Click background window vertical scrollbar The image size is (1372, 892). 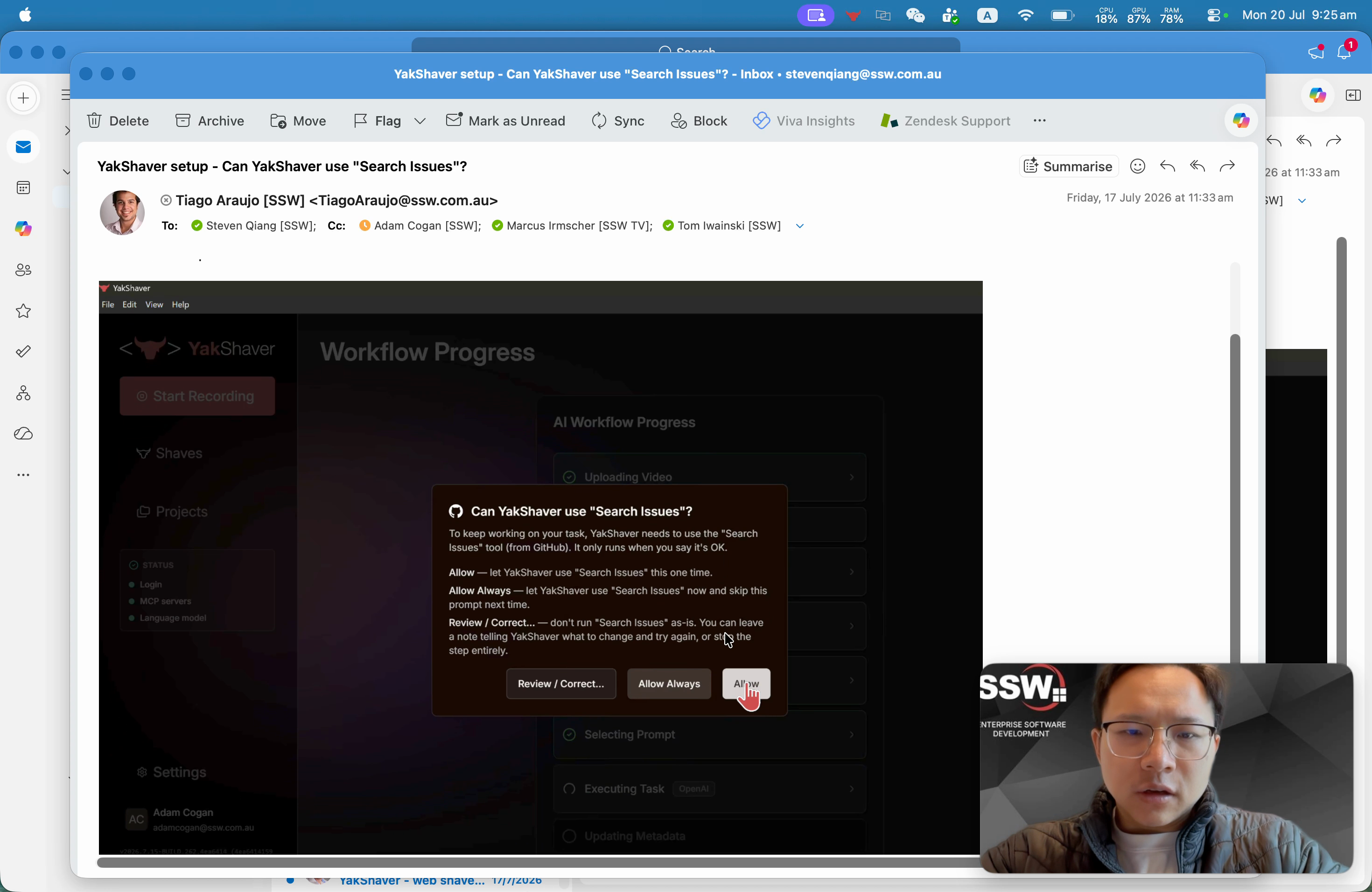click(1342, 449)
